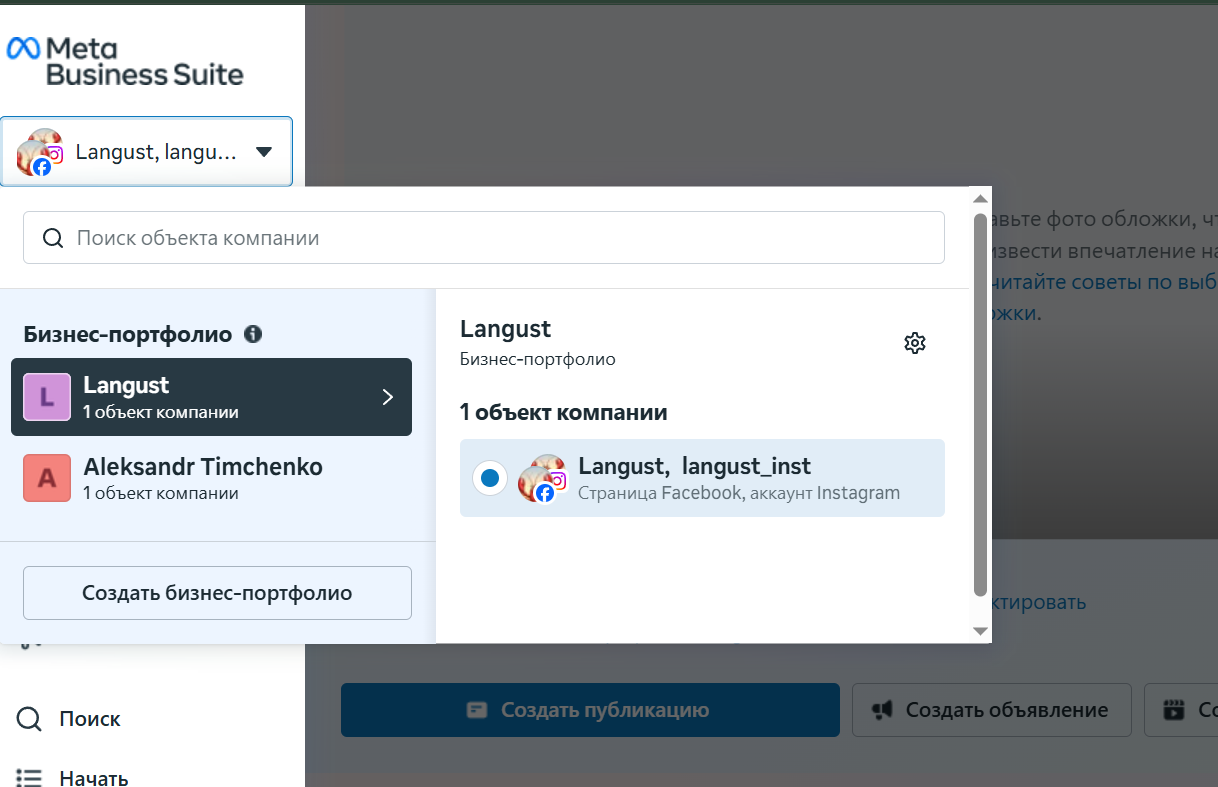Click the red A portfolio avatar
Viewport: 1218px width, 787px height.
(47, 478)
